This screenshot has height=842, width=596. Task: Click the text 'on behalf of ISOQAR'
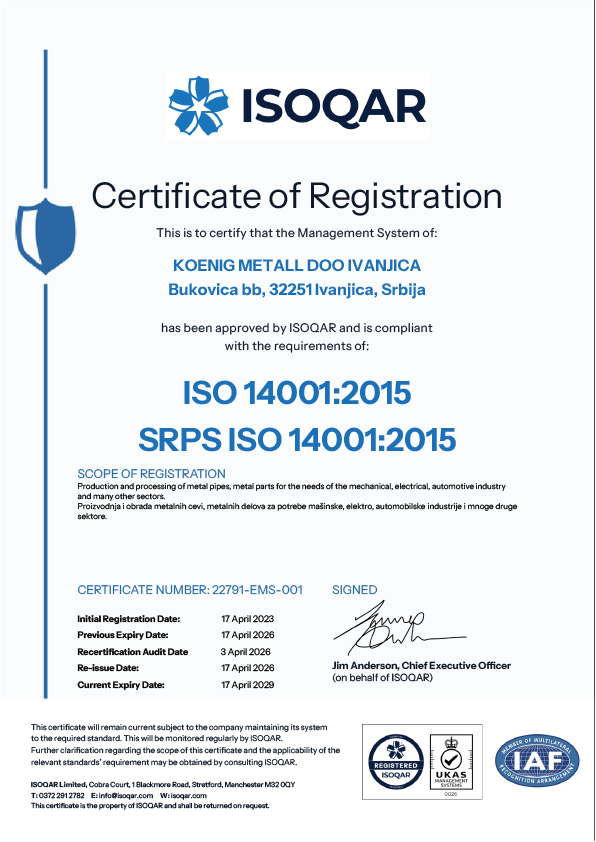382,677
